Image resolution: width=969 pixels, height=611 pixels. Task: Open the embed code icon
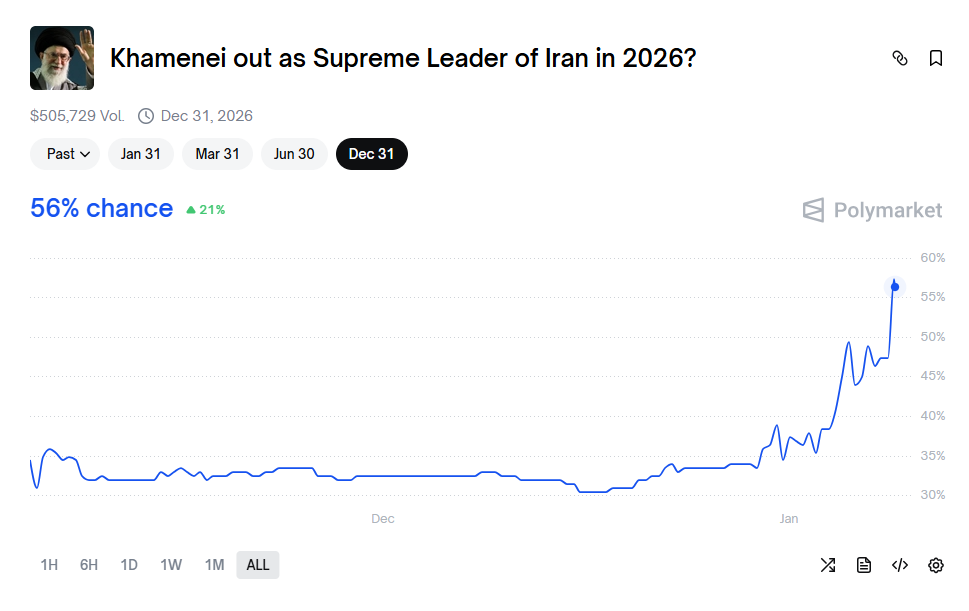click(900, 565)
